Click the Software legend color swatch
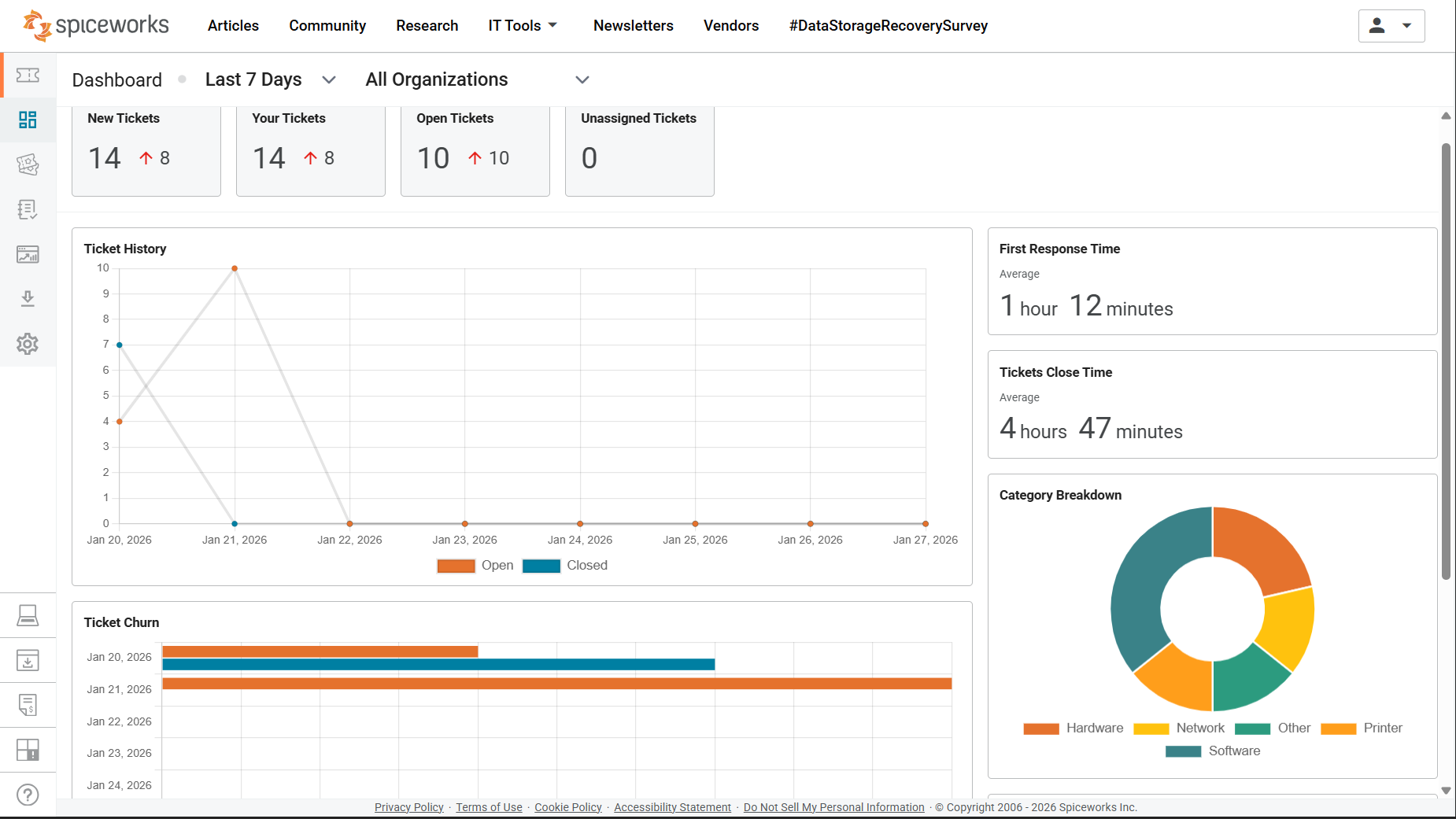 coord(1183,751)
